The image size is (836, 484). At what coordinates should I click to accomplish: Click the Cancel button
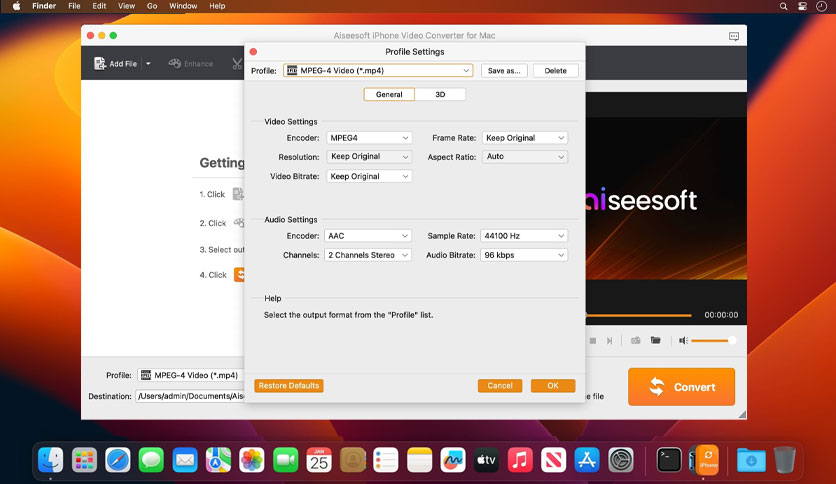coord(500,385)
